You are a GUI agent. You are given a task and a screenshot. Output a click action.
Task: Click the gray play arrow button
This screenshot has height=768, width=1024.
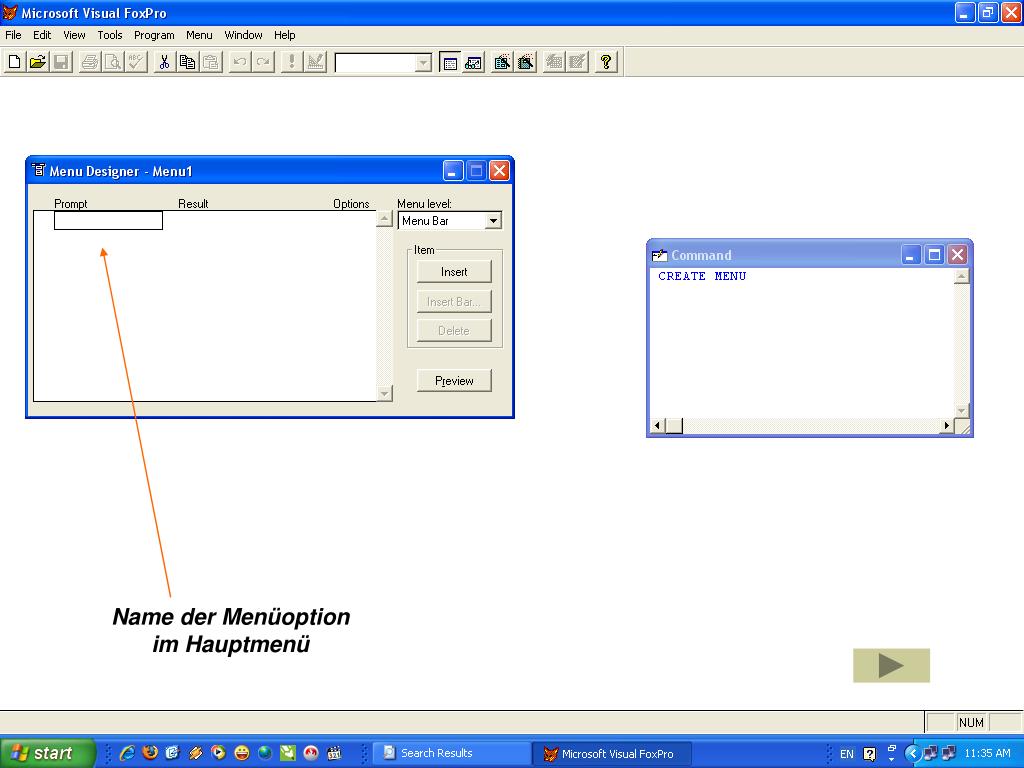pyautogui.click(x=891, y=665)
